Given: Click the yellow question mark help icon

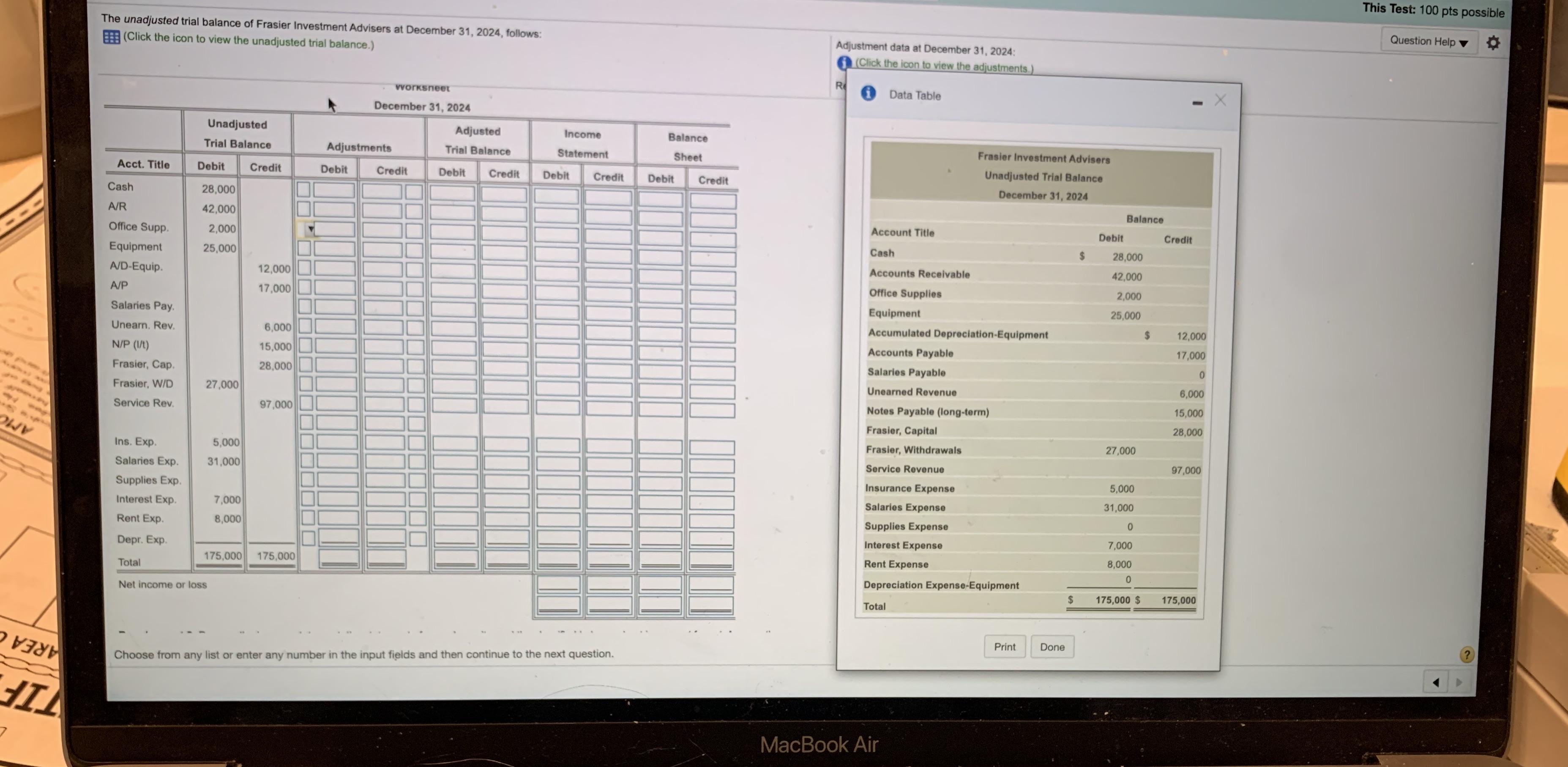Looking at the screenshot, I should [1467, 655].
